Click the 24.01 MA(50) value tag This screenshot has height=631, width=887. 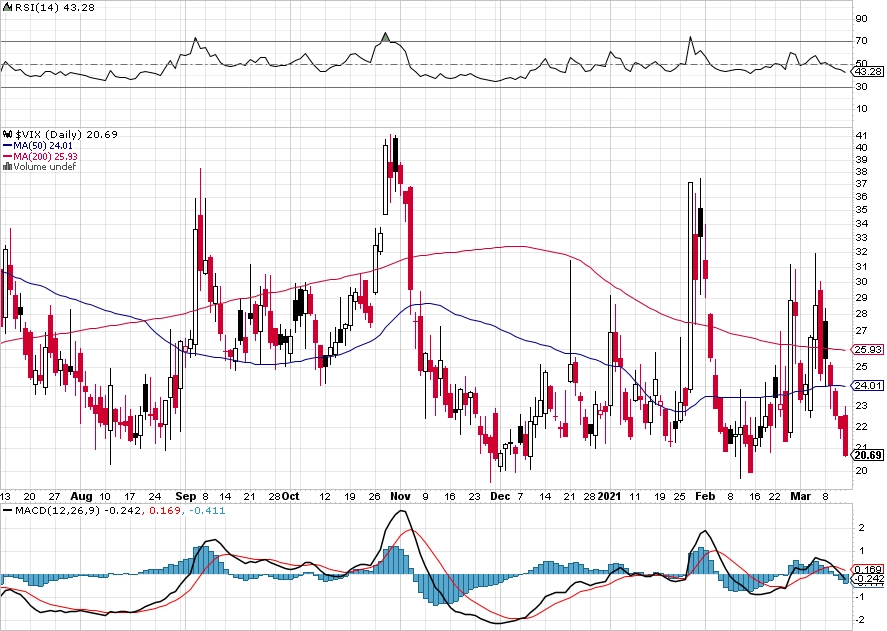tap(868, 385)
